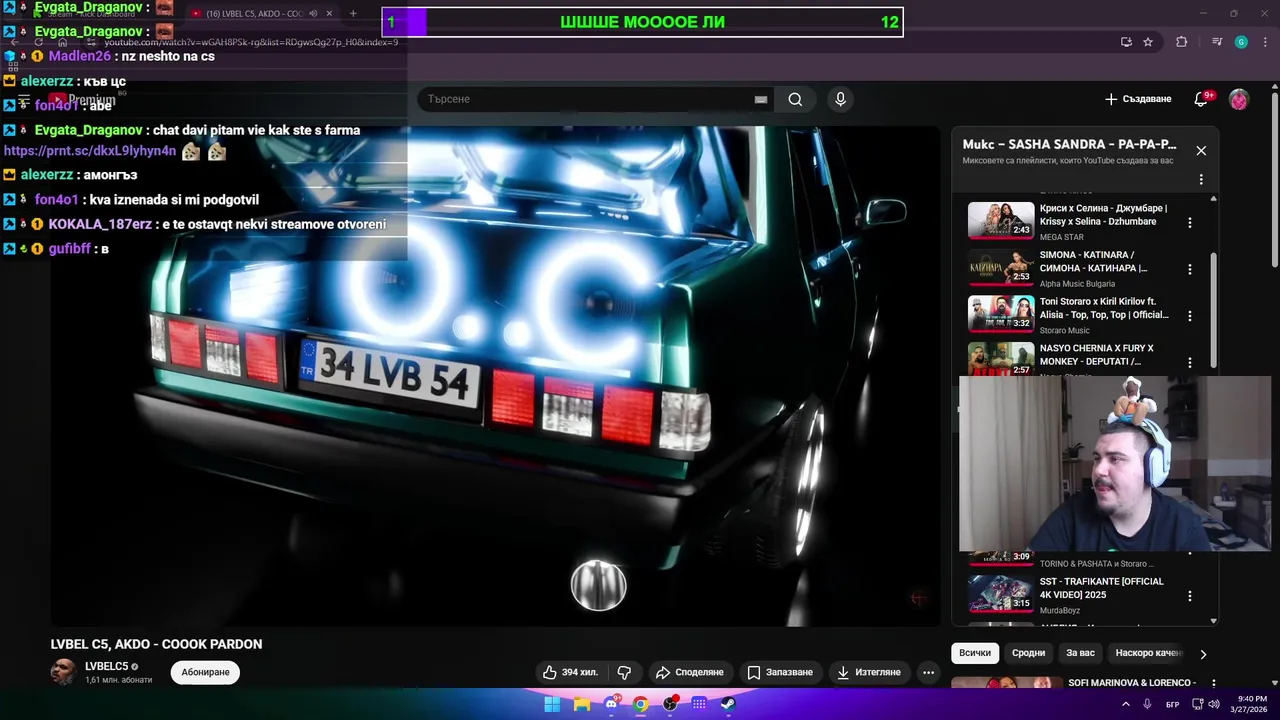Dislike the video
Screen dimensions: 1280x720
(x=624, y=672)
